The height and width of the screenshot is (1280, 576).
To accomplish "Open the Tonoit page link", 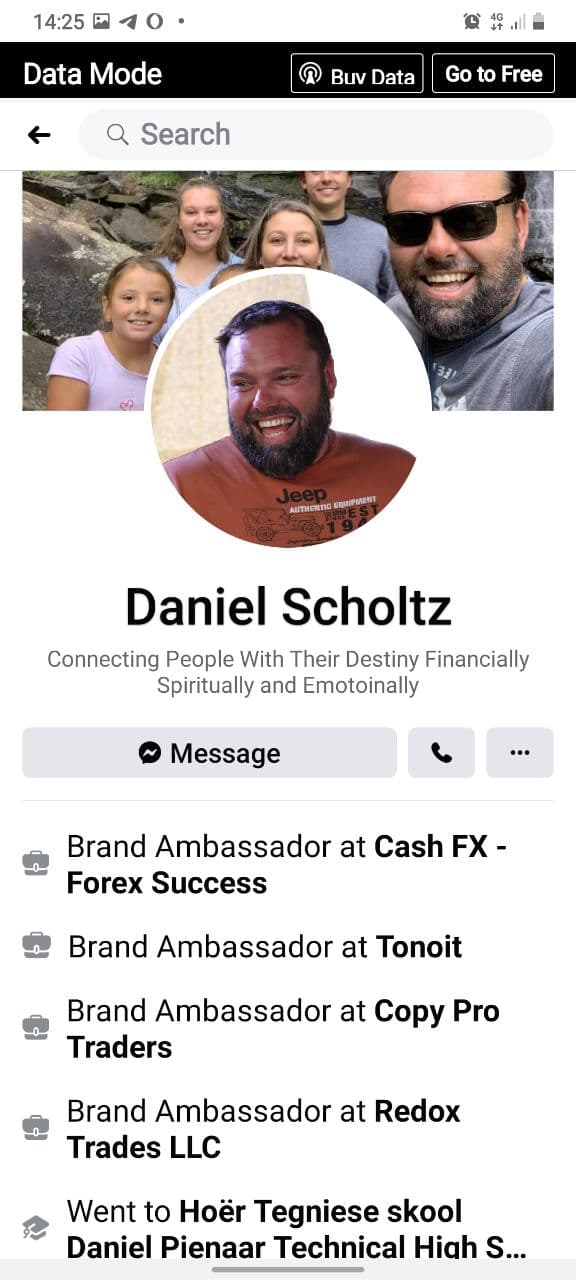I will pos(418,946).
